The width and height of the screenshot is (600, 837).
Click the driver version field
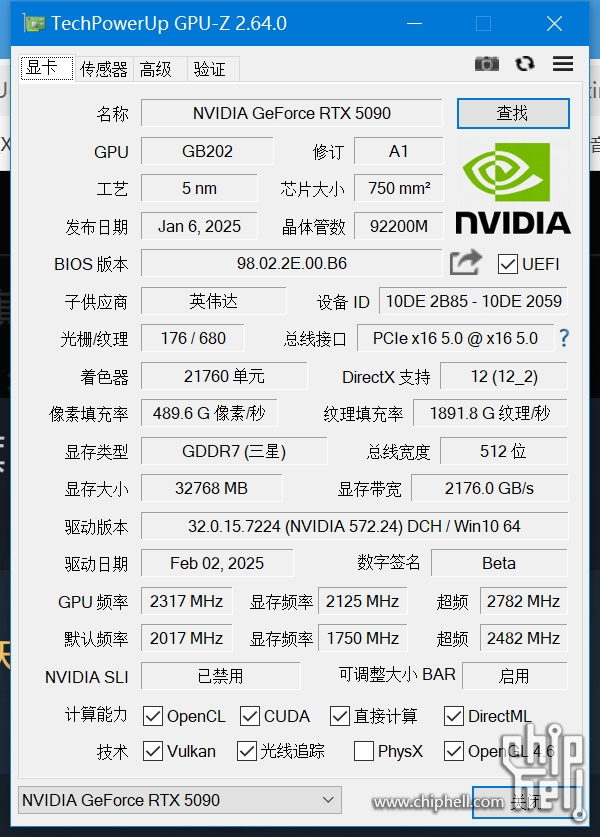click(x=354, y=526)
